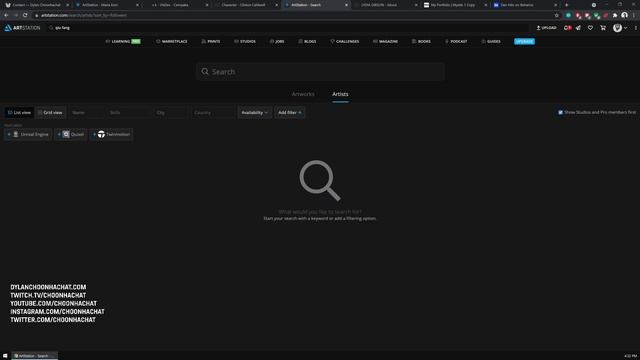
Task: Open the heart likes icon
Action: coord(590,28)
